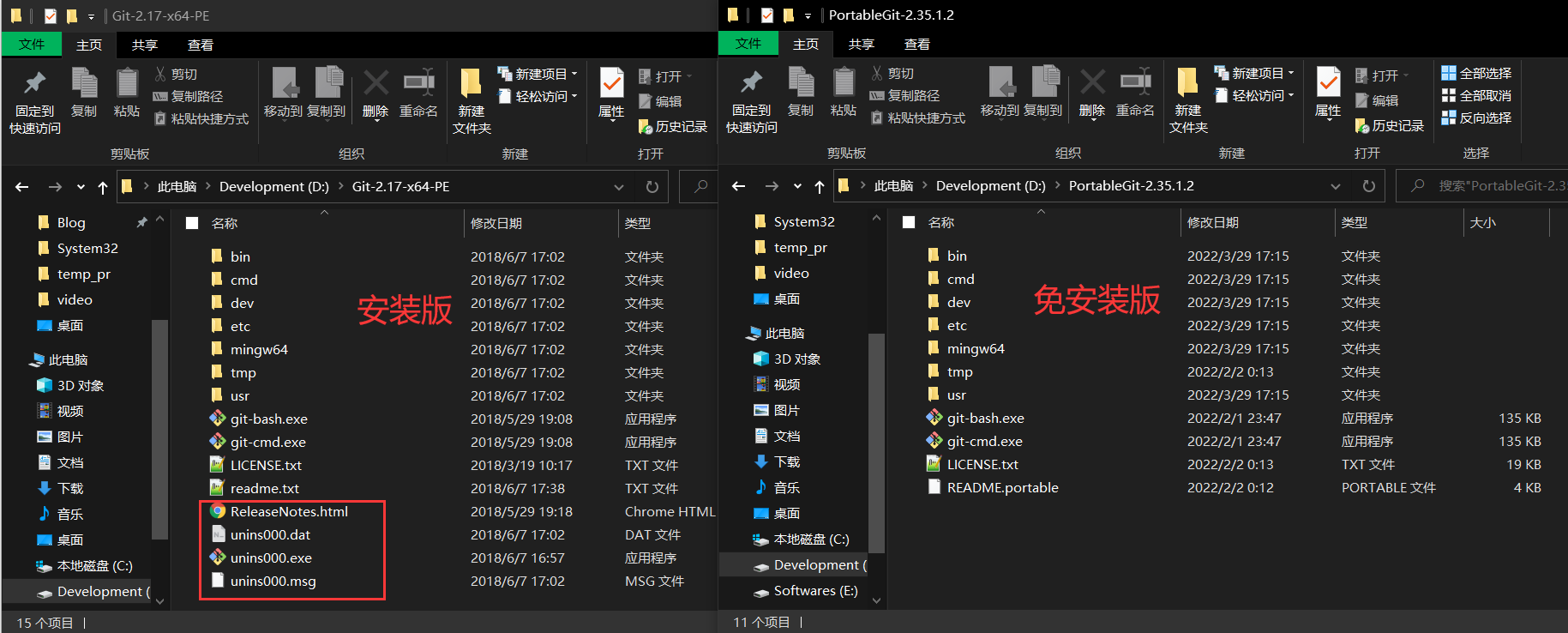Click Properties (属性) in PortableGit window

(1328, 92)
